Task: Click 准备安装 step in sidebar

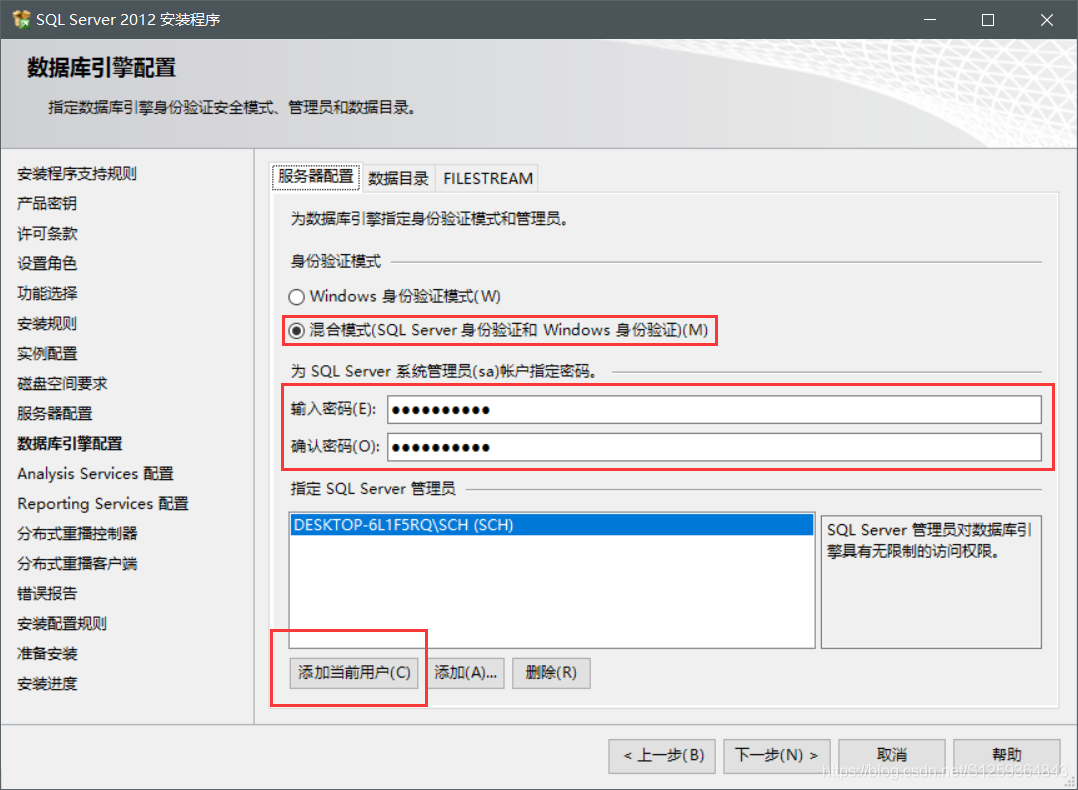Action: 47,654
